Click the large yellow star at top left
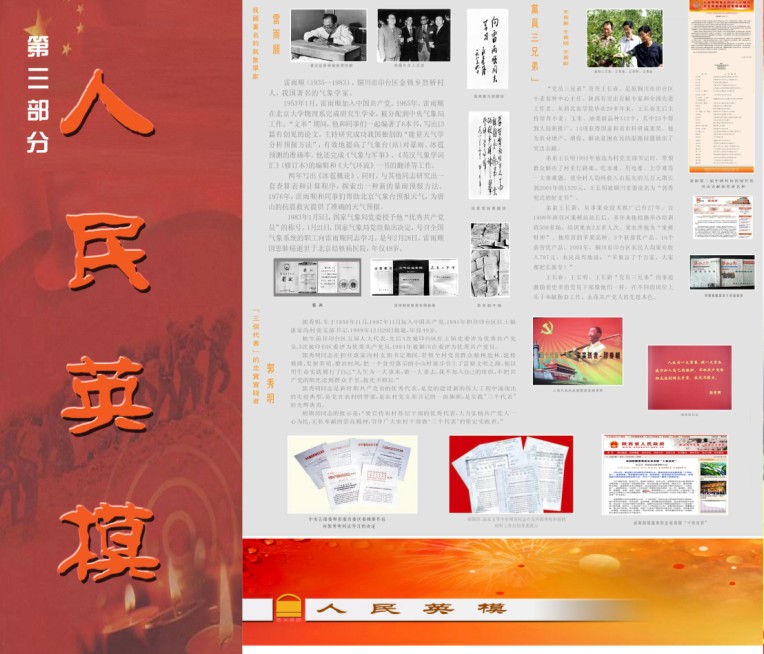 pos(37,26)
